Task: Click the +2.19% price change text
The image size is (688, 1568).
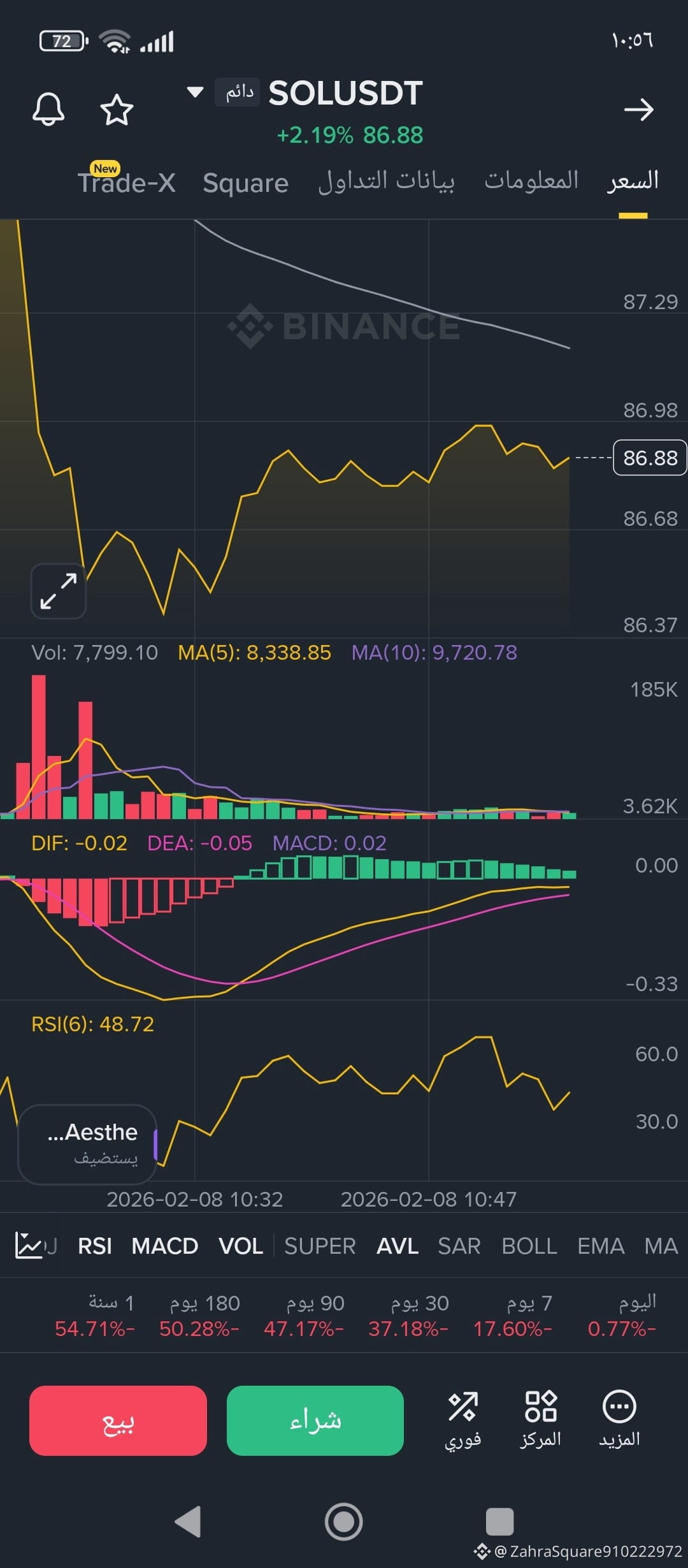Action: (315, 135)
